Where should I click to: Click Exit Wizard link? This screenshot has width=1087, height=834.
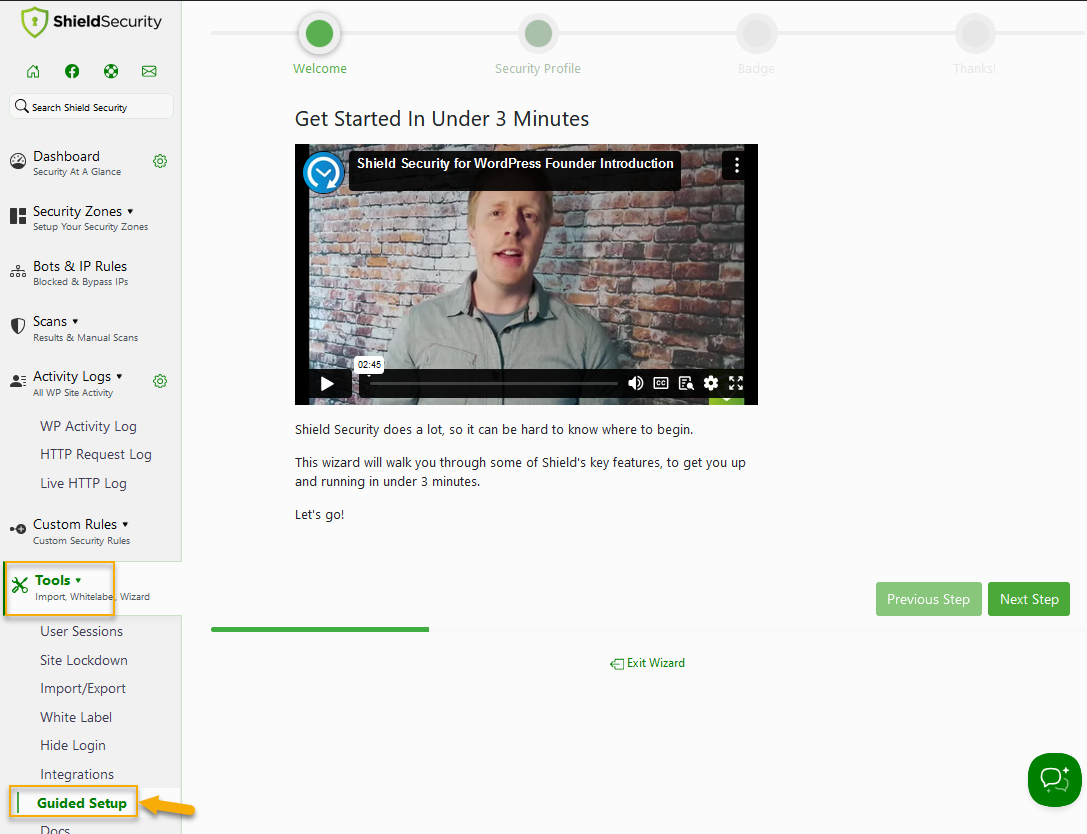647,663
